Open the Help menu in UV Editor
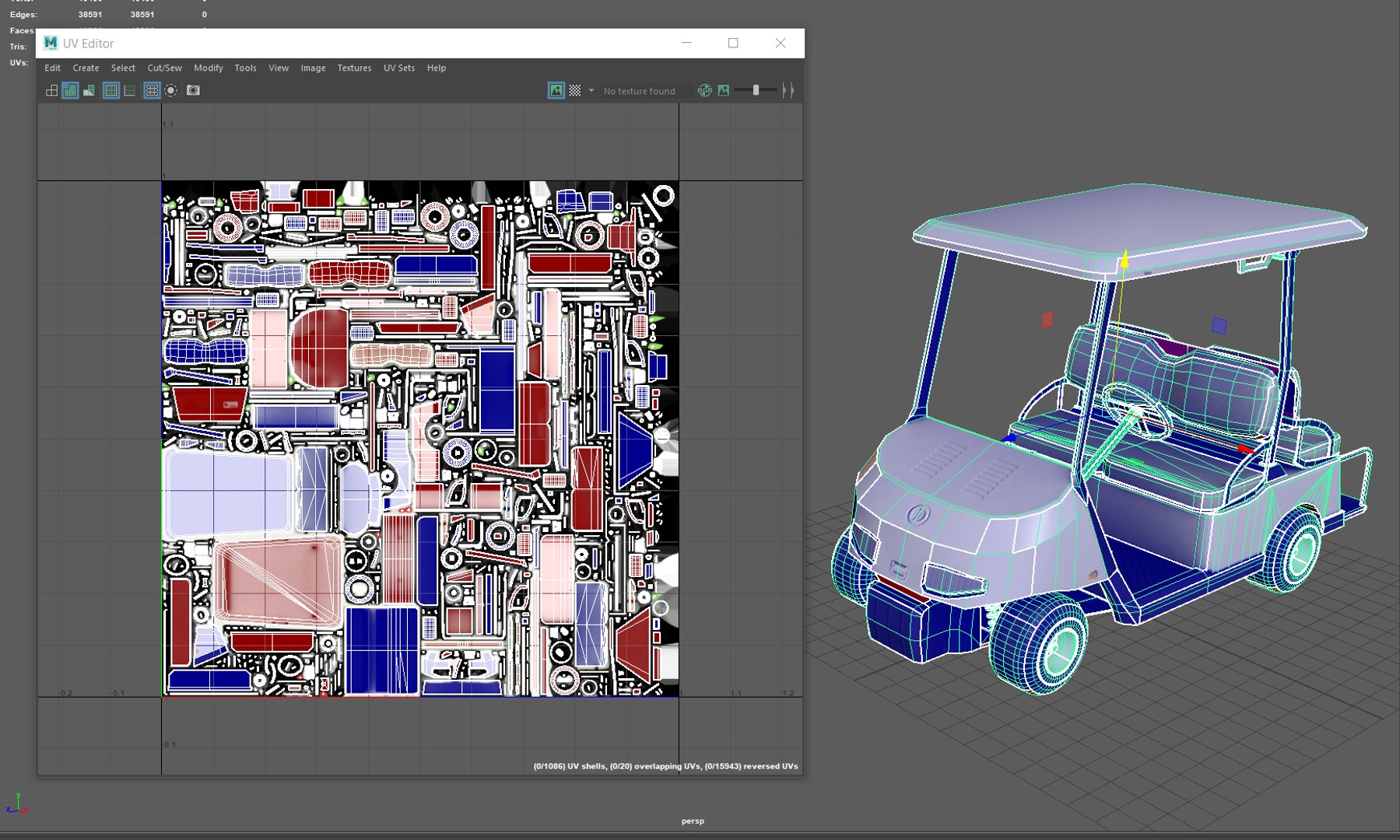Image resolution: width=1400 pixels, height=840 pixels. (436, 68)
